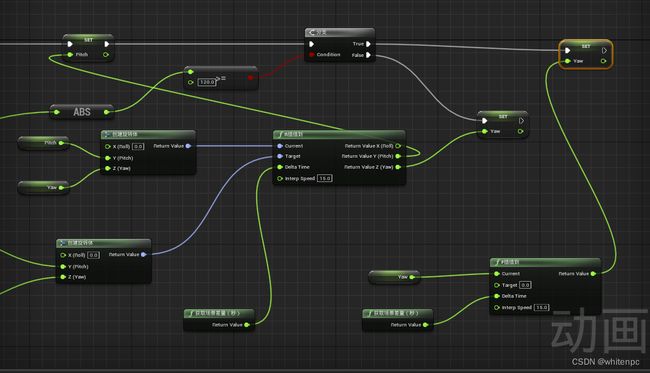Image resolution: width=650 pixels, height=373 pixels.
Task: Click the Current pin on the float interp node
Action: tap(497, 274)
